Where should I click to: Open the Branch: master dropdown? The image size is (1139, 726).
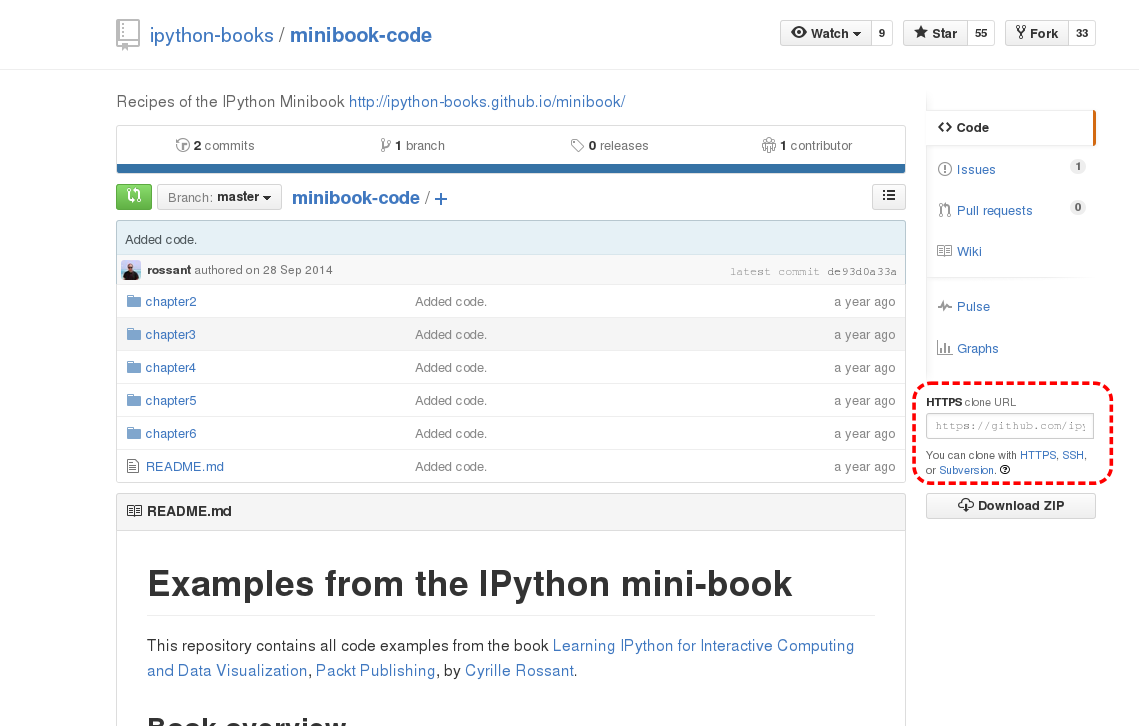coord(219,197)
